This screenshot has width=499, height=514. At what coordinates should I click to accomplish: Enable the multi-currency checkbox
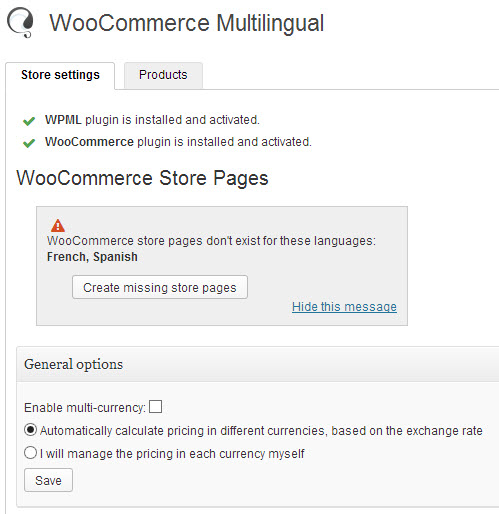tap(155, 407)
